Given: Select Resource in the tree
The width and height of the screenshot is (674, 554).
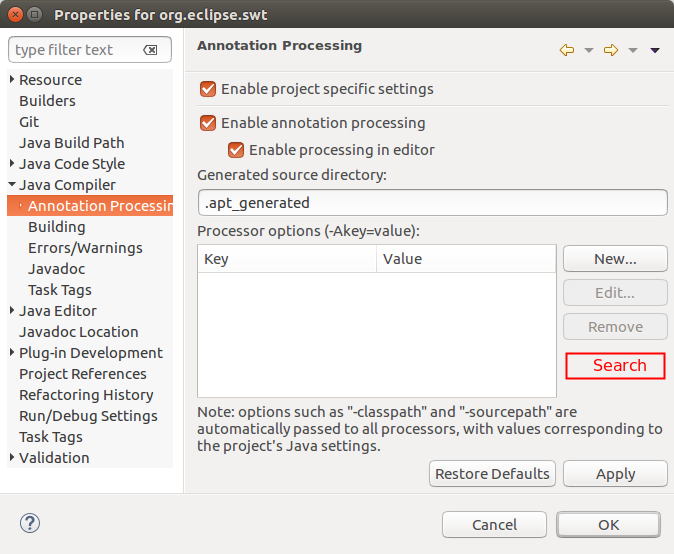Looking at the screenshot, I should click(50, 80).
